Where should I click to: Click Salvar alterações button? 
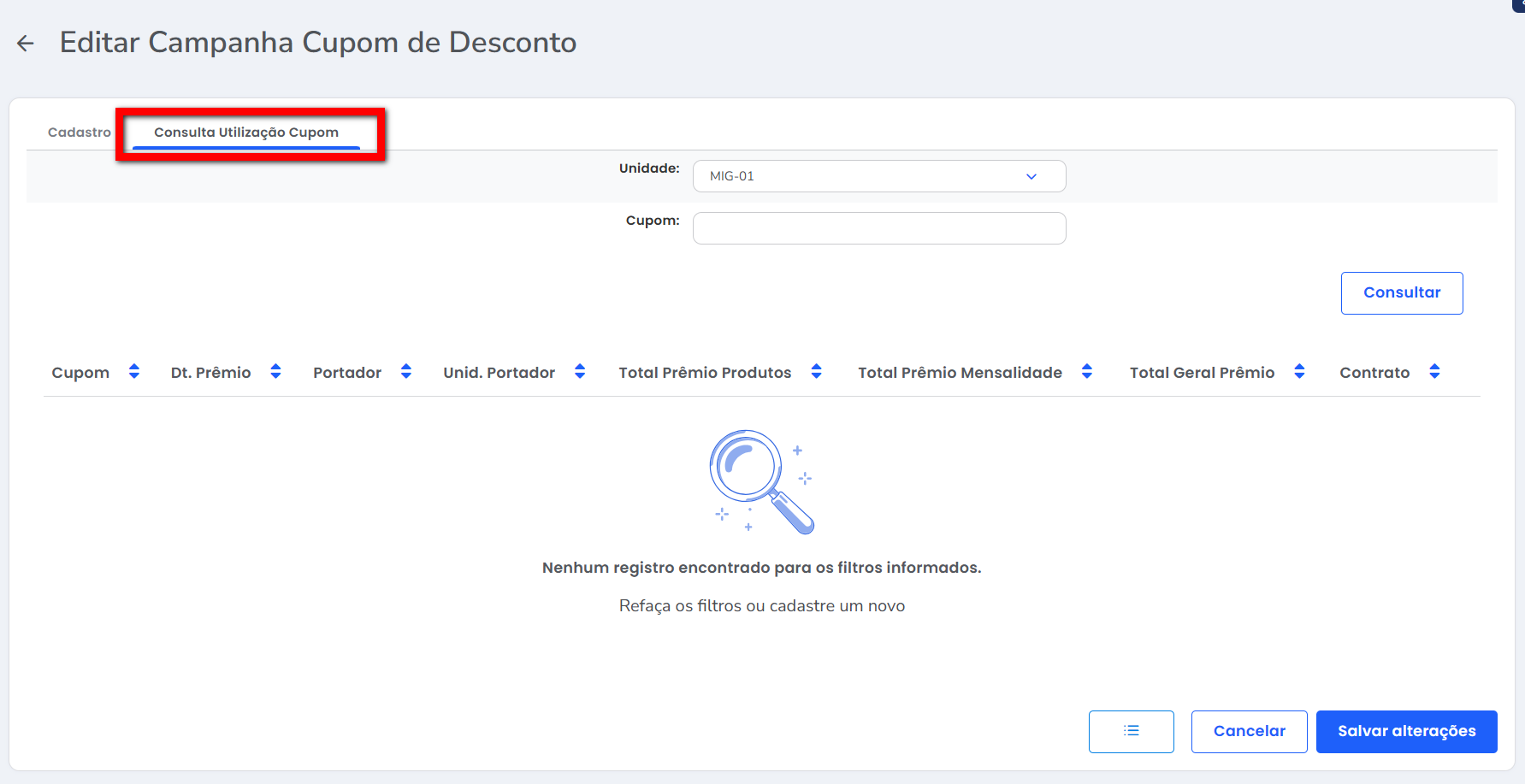pos(1406,731)
